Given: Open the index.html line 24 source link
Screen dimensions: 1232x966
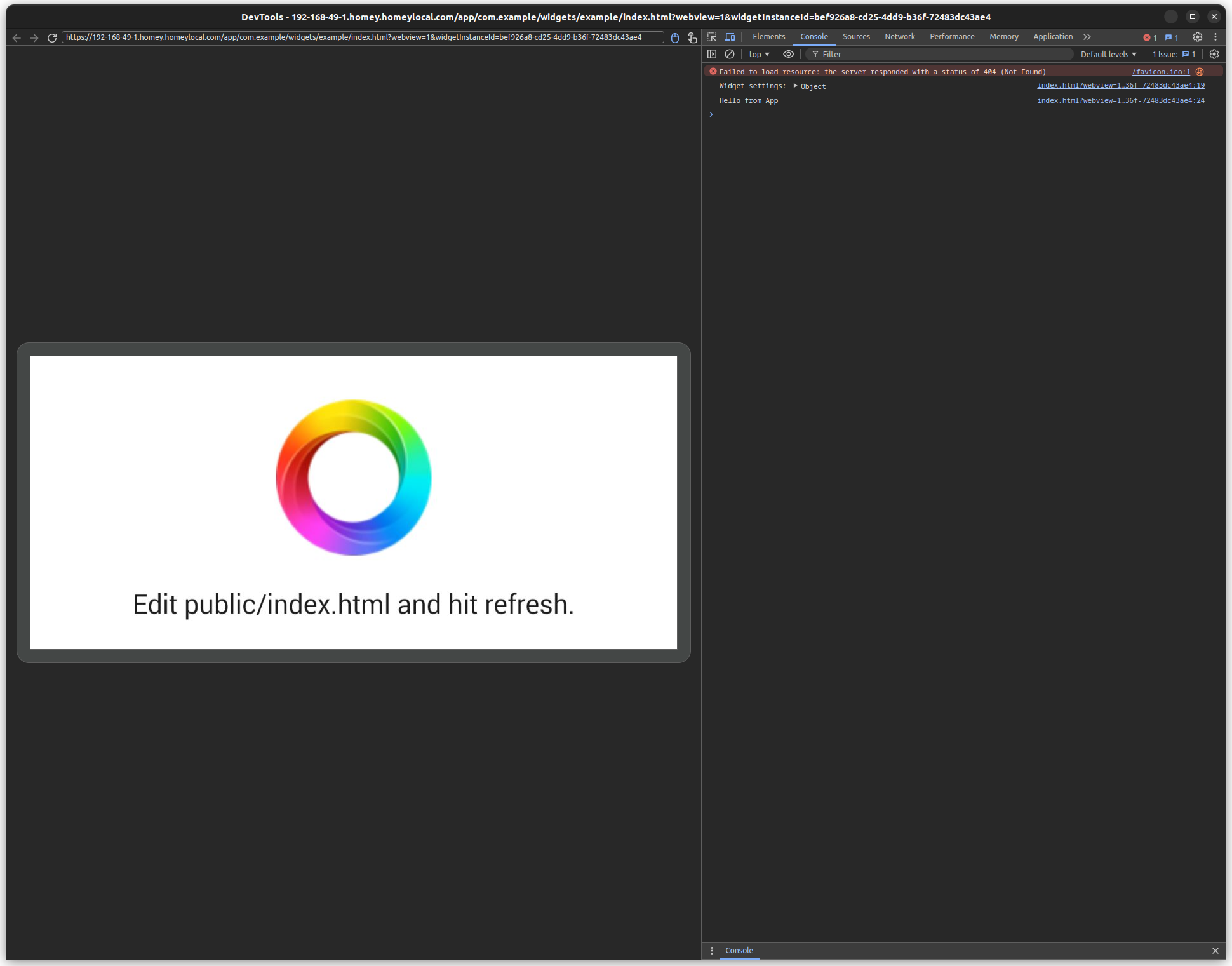Looking at the screenshot, I should (x=1120, y=100).
